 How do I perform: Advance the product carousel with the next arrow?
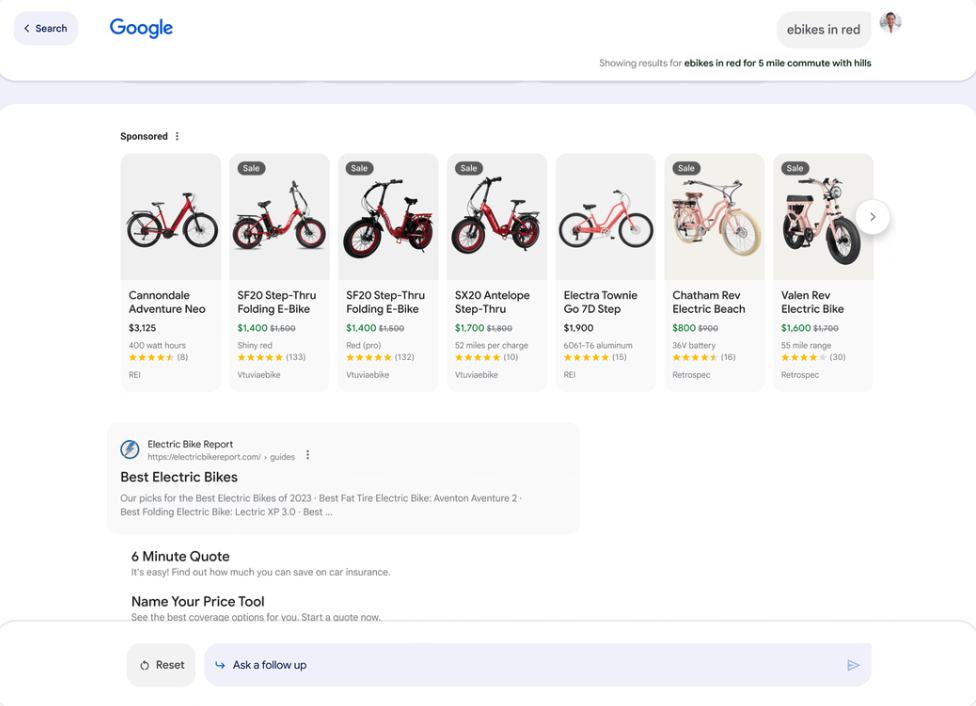click(872, 217)
